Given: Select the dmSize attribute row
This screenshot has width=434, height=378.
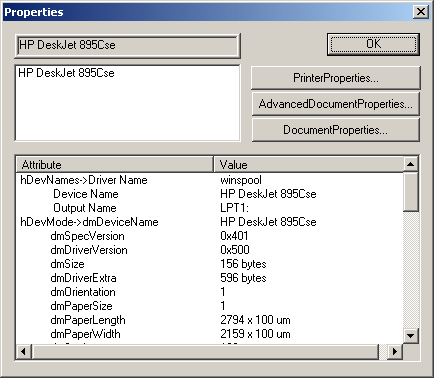Looking at the screenshot, I should pyautogui.click(x=209, y=264).
